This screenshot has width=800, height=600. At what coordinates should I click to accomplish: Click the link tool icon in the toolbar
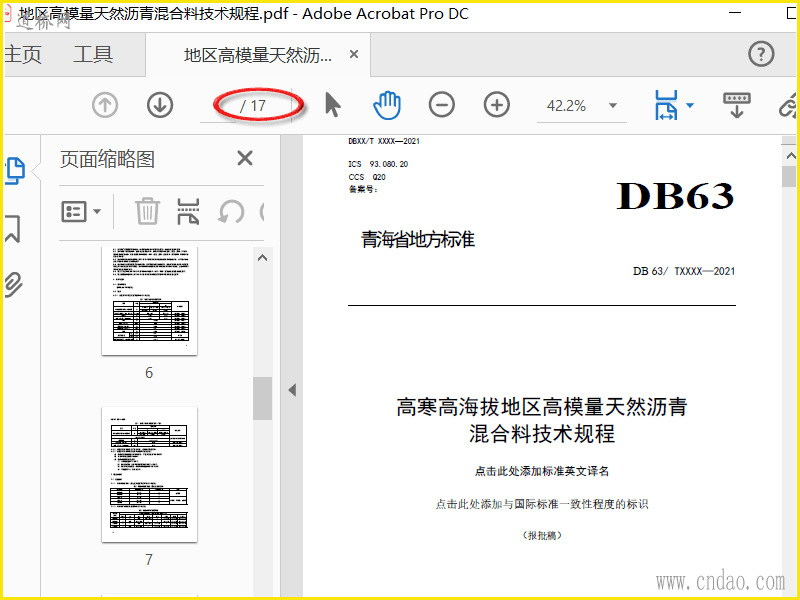click(x=788, y=106)
